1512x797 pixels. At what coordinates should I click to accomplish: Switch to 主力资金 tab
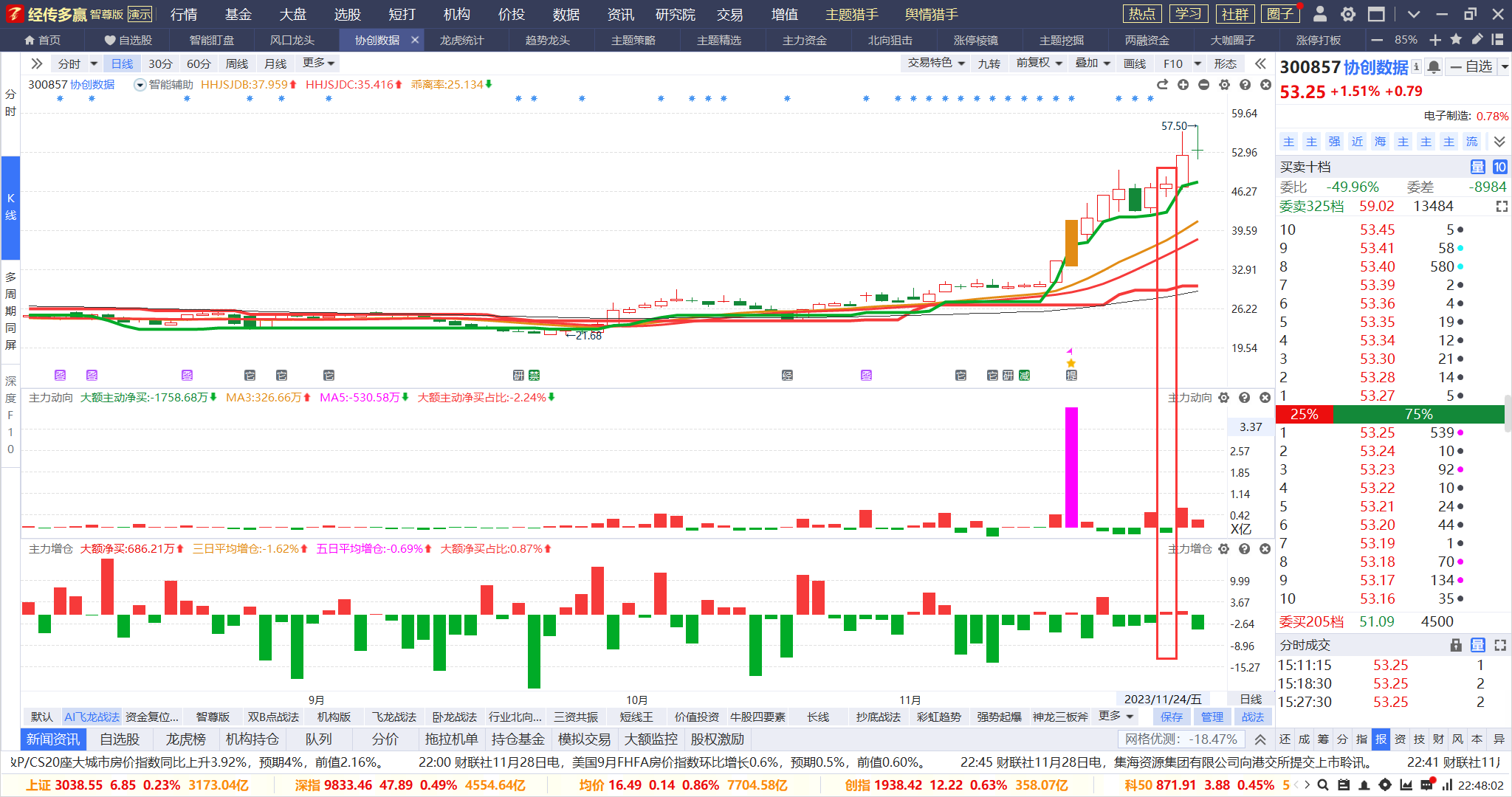(805, 40)
